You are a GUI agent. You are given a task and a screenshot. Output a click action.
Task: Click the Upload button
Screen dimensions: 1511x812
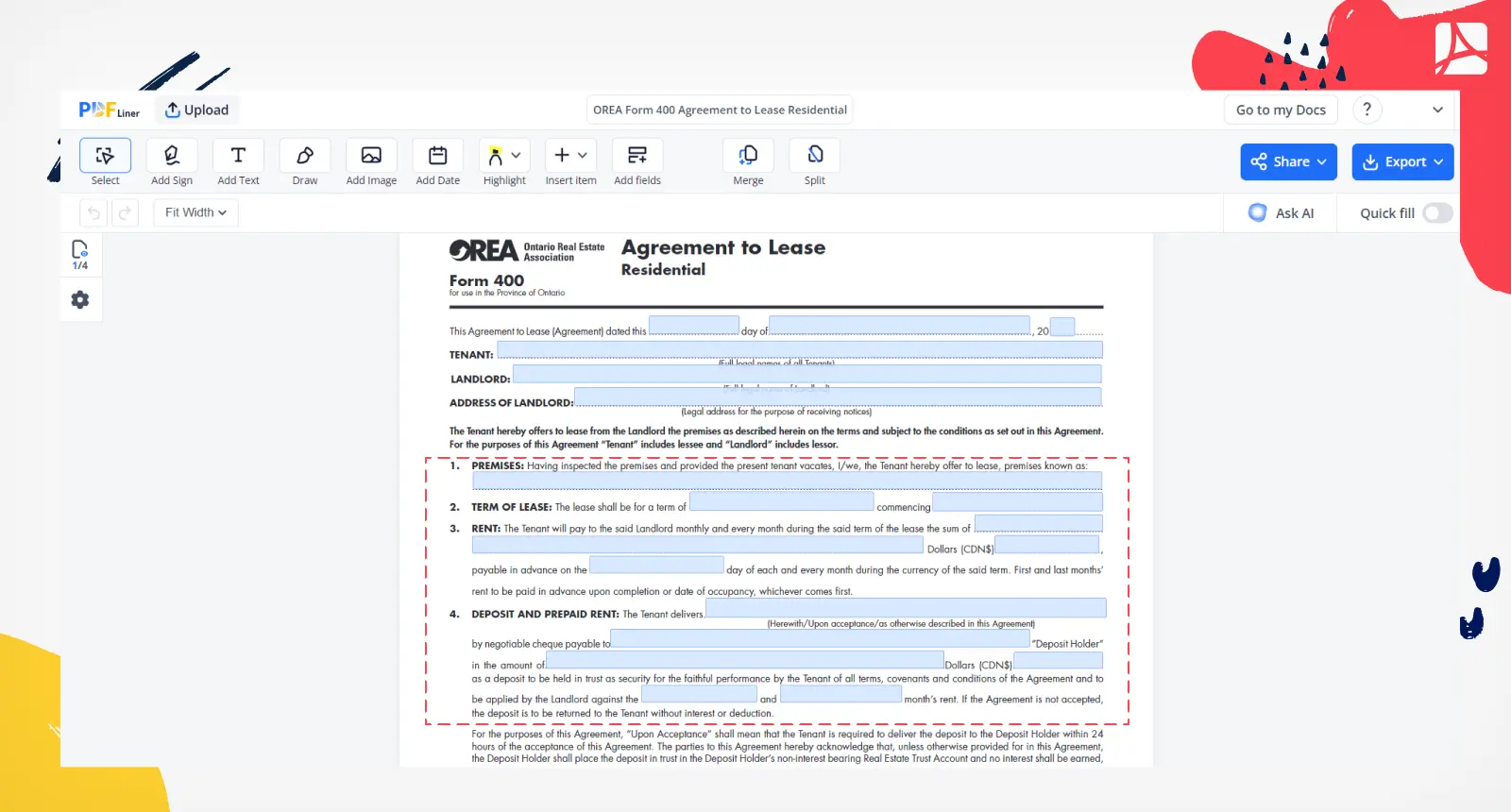pyautogui.click(x=197, y=110)
